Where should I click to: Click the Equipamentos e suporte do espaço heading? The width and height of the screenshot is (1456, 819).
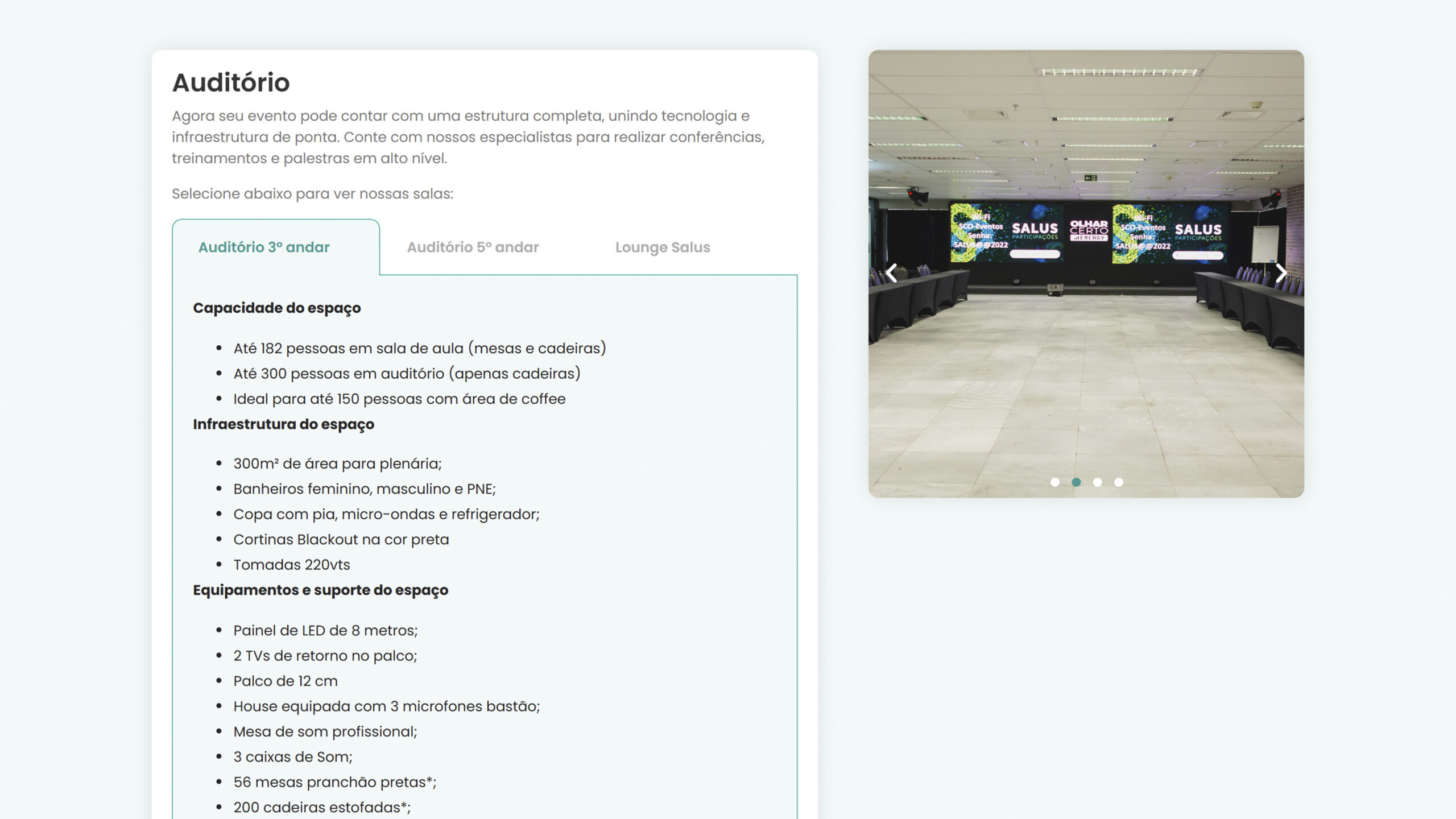click(x=320, y=590)
